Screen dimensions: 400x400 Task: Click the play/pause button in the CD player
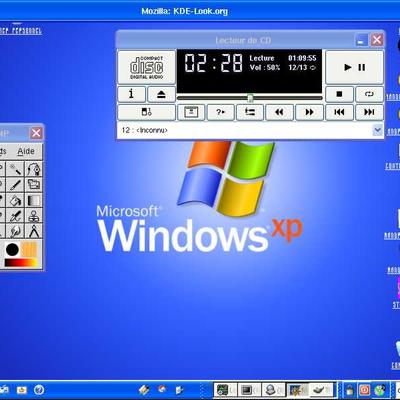pyautogui.click(x=354, y=67)
